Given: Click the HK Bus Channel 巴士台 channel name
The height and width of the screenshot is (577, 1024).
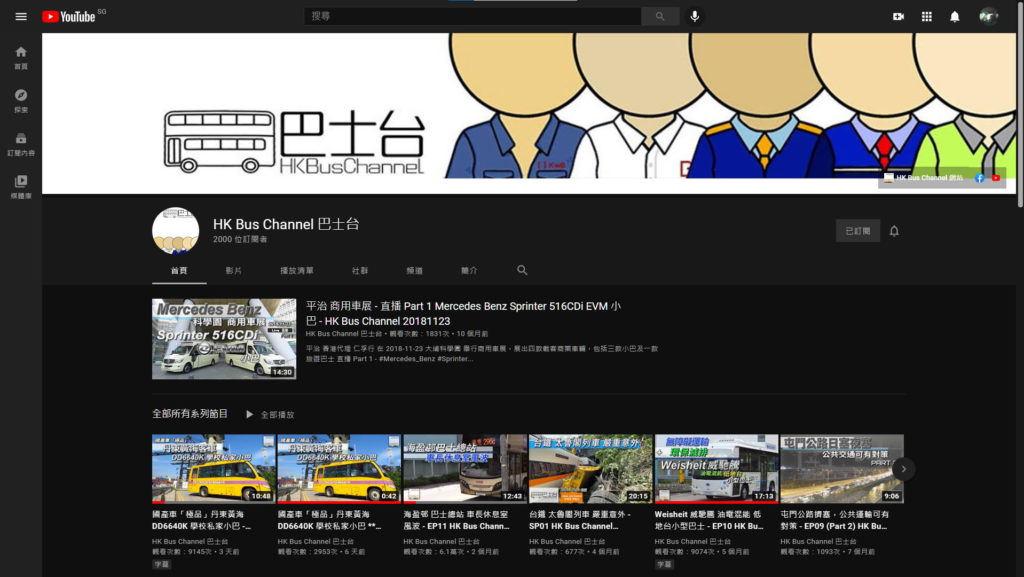Looking at the screenshot, I should pyautogui.click(x=286, y=224).
